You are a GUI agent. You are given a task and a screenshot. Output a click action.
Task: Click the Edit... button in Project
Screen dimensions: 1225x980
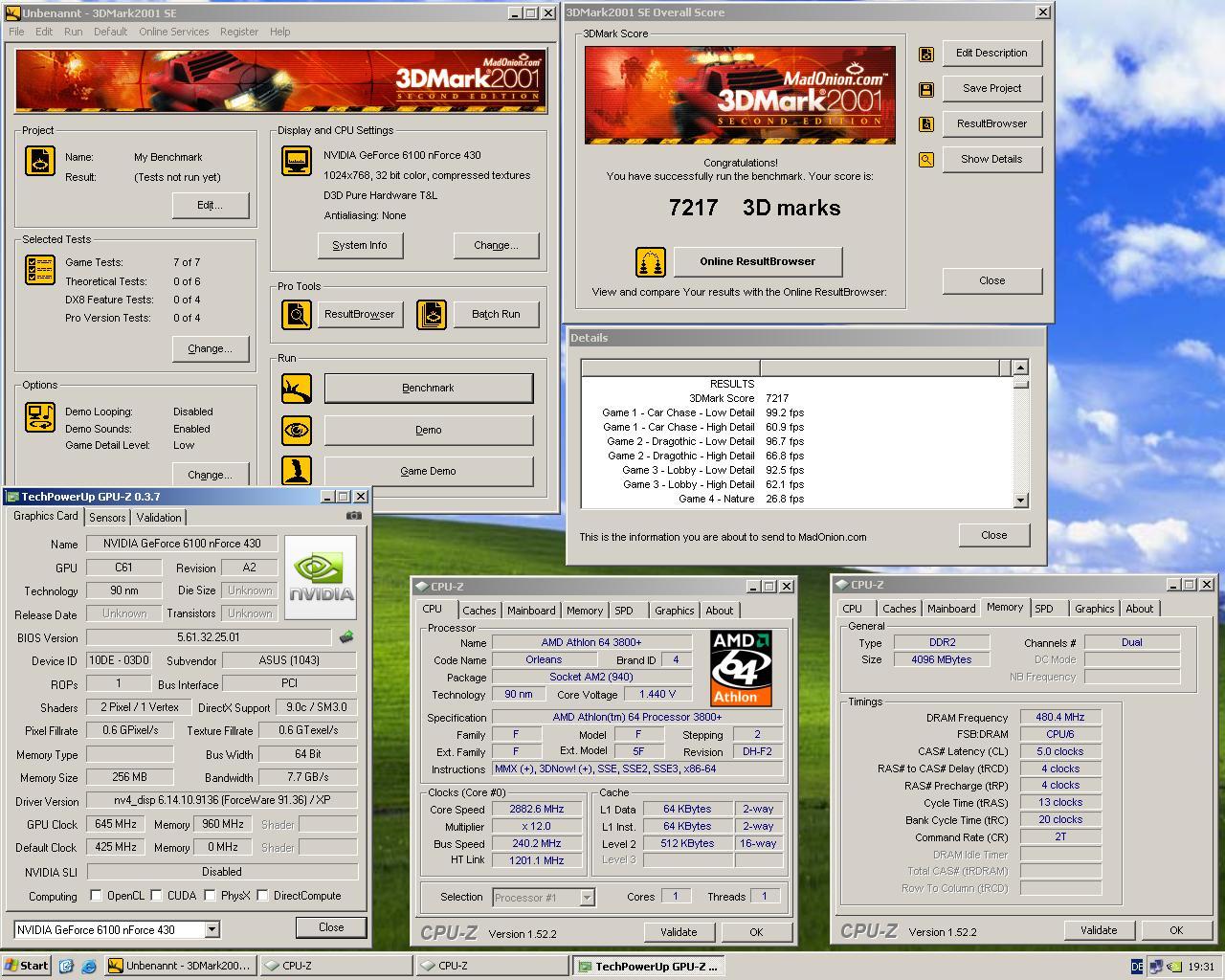pyautogui.click(x=210, y=205)
